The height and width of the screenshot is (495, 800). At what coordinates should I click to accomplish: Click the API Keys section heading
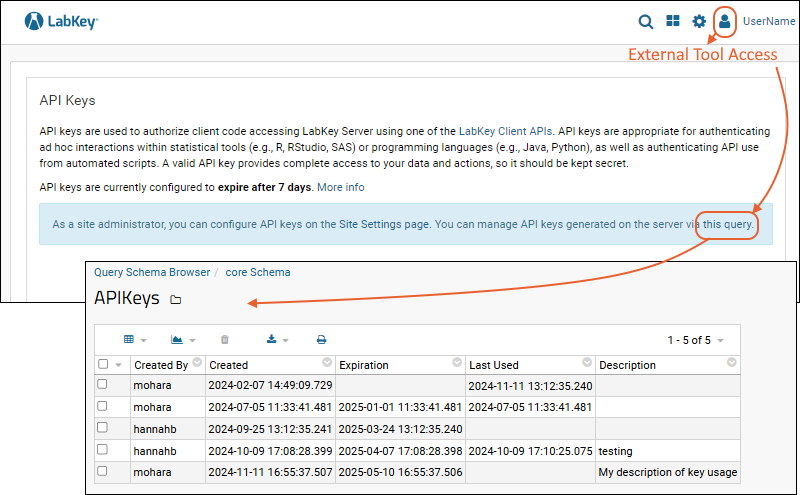coord(67,101)
